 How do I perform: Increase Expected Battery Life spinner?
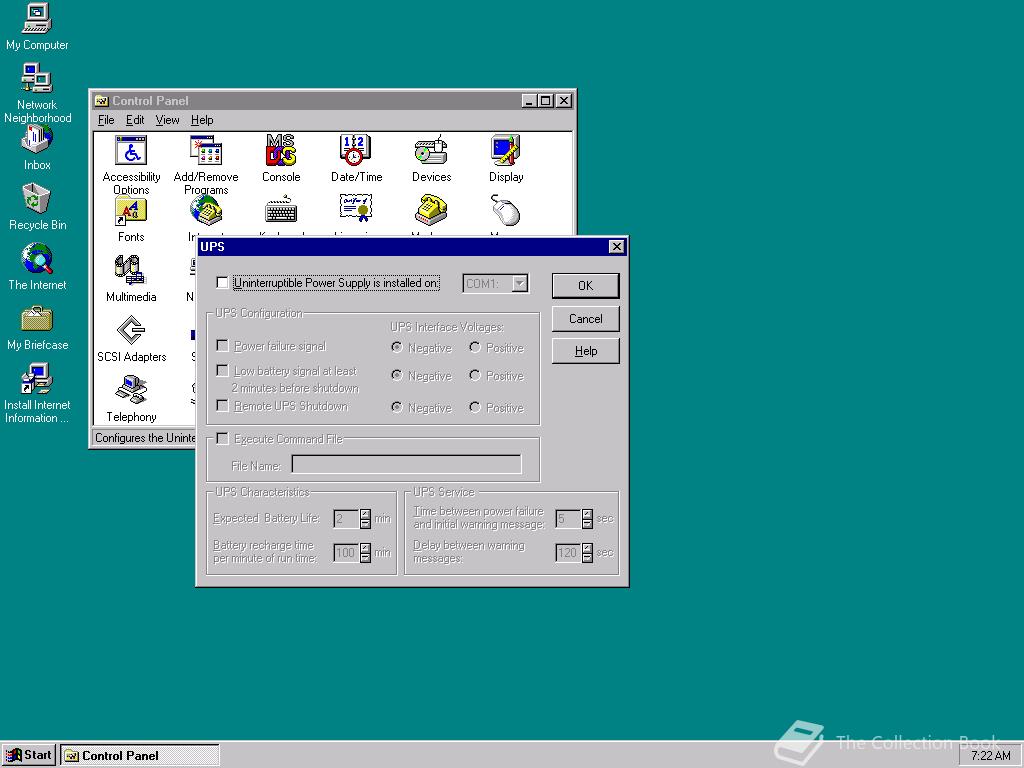(365, 514)
